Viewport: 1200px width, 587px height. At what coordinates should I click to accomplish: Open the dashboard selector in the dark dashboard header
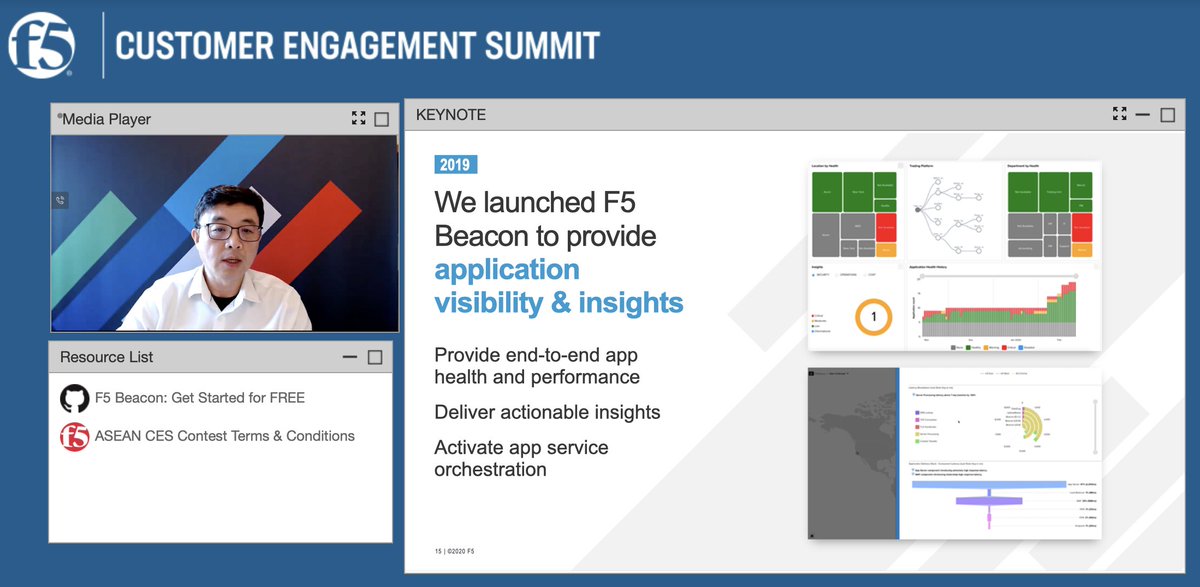point(838,373)
